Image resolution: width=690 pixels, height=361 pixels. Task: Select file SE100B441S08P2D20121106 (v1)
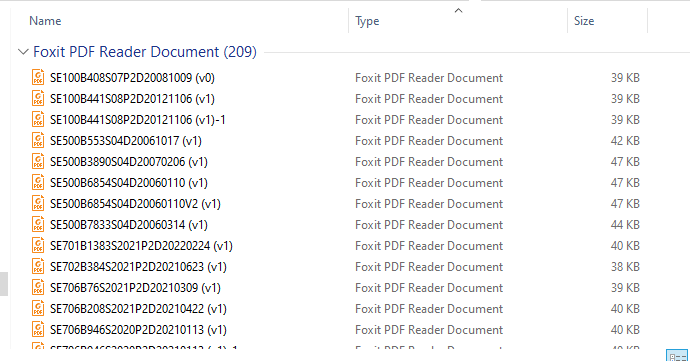pos(132,99)
